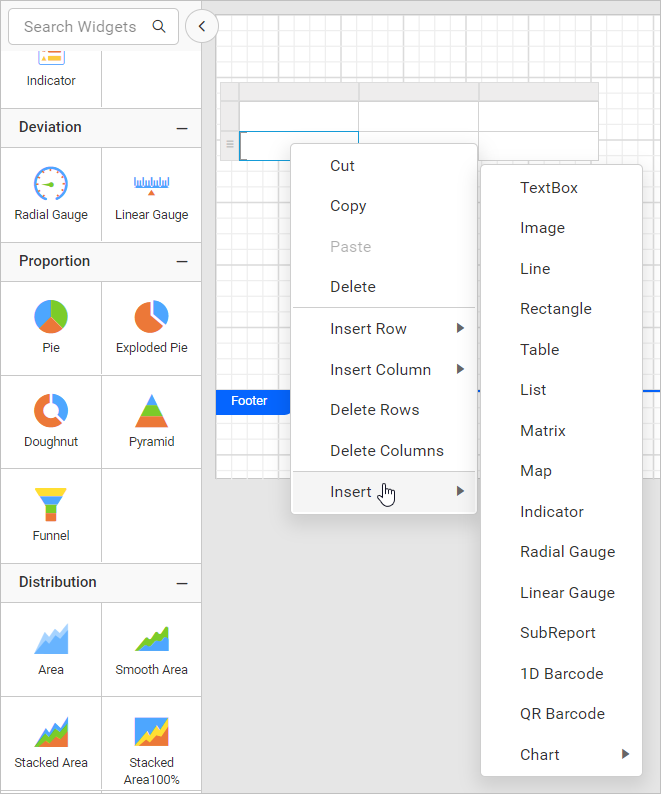Collapse the Distribution section

point(182,583)
